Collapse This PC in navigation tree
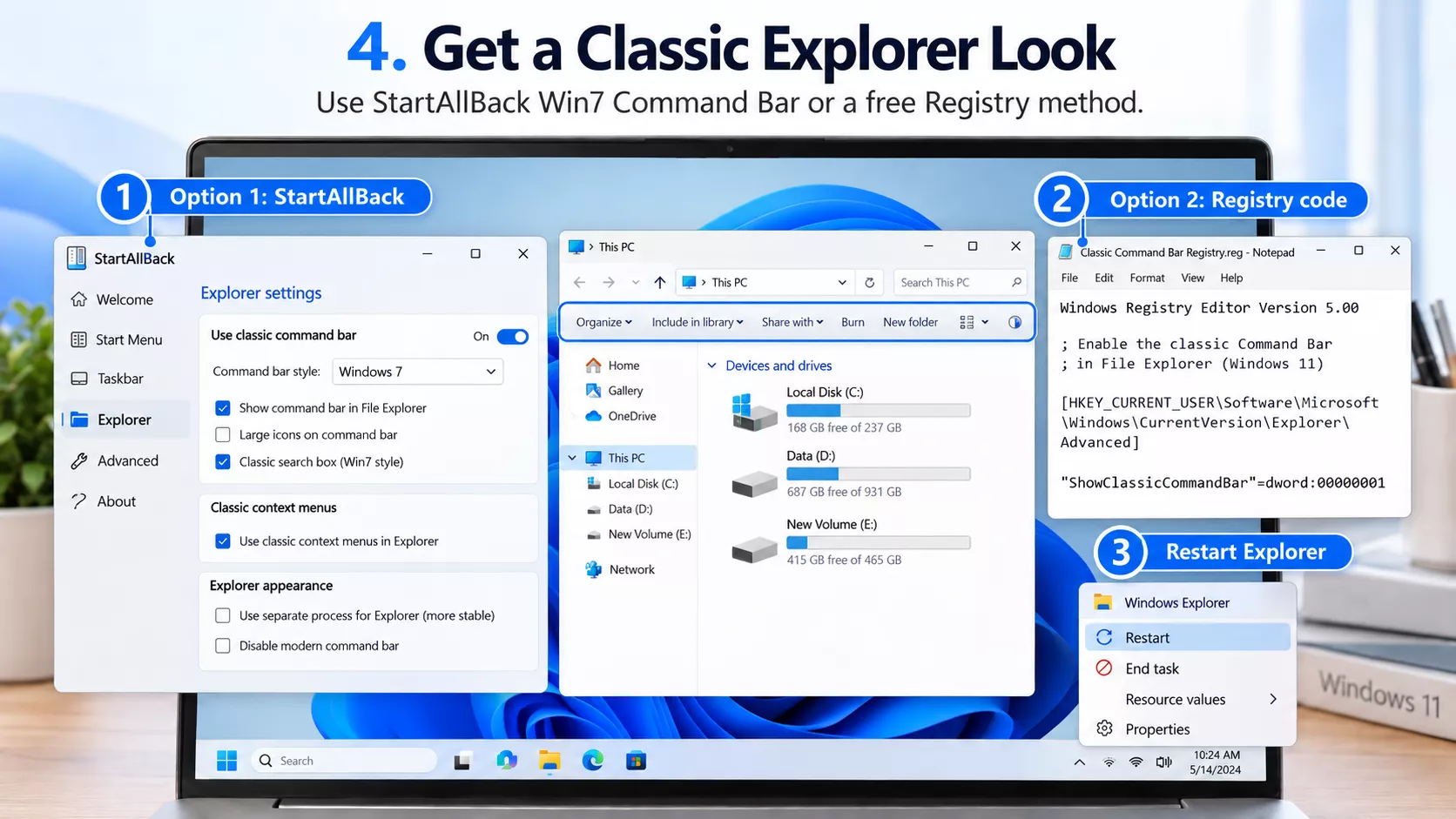Image resolution: width=1456 pixels, height=819 pixels. [572, 458]
